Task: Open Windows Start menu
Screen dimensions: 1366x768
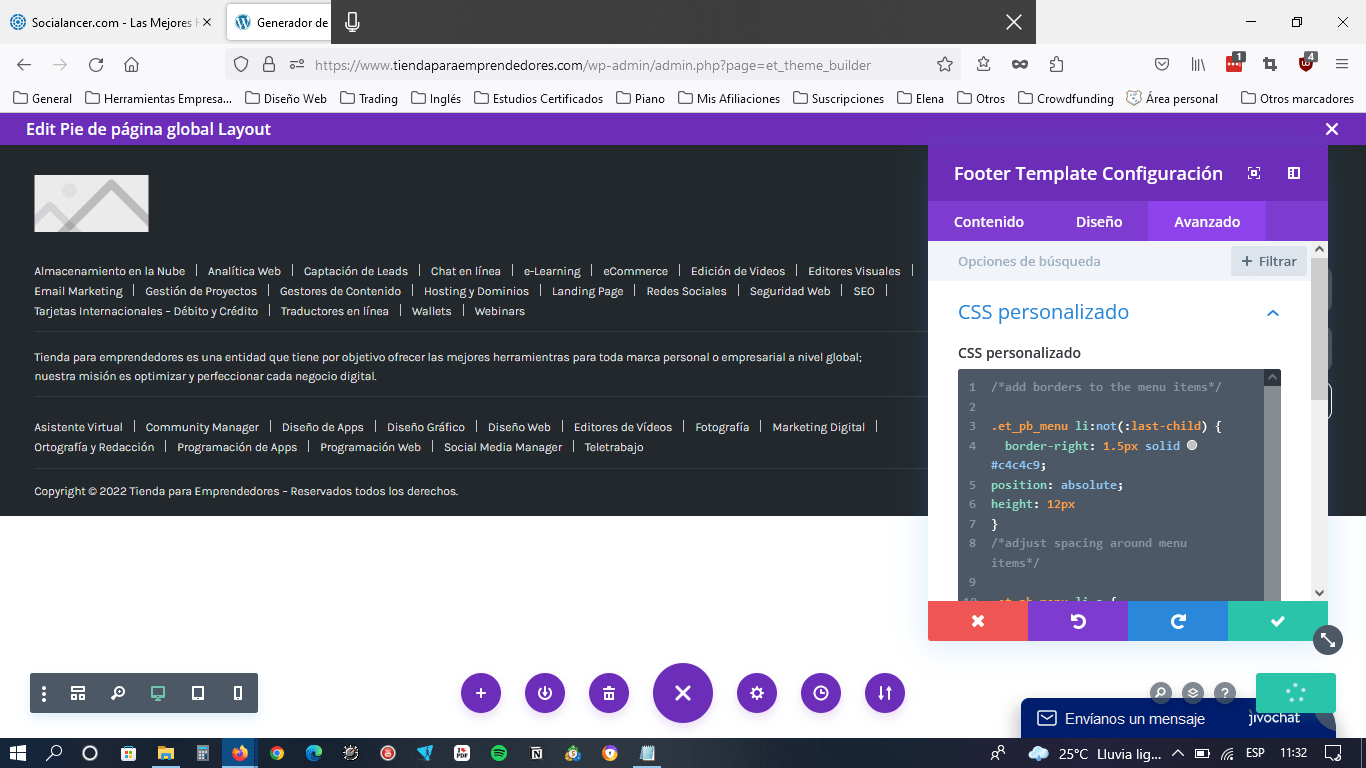Action: [17, 753]
